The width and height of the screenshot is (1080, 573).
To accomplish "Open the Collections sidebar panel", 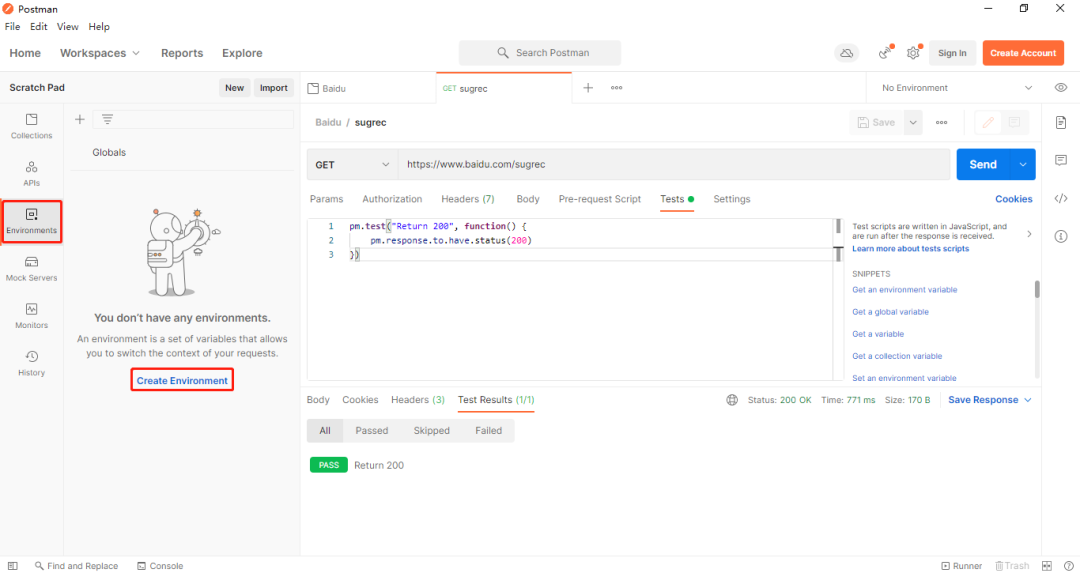I will [x=32, y=127].
